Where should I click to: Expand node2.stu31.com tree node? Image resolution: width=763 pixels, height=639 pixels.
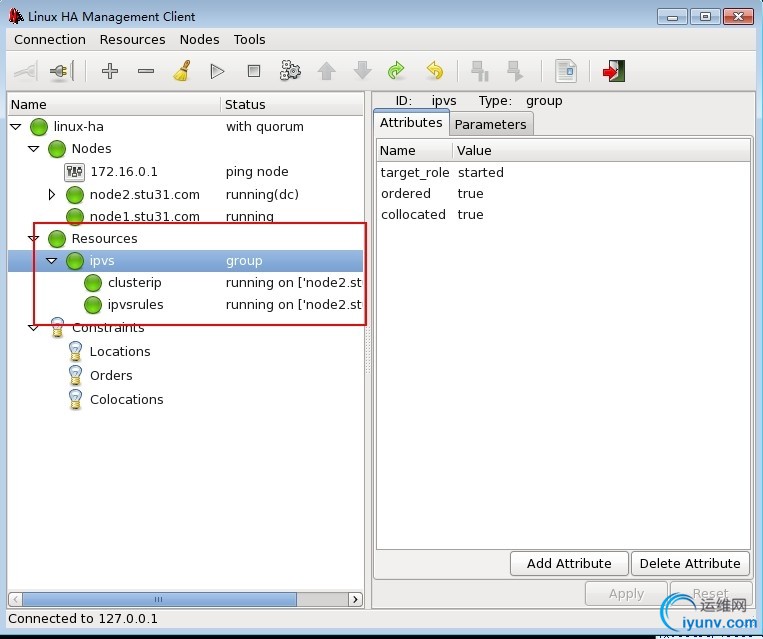[52, 195]
